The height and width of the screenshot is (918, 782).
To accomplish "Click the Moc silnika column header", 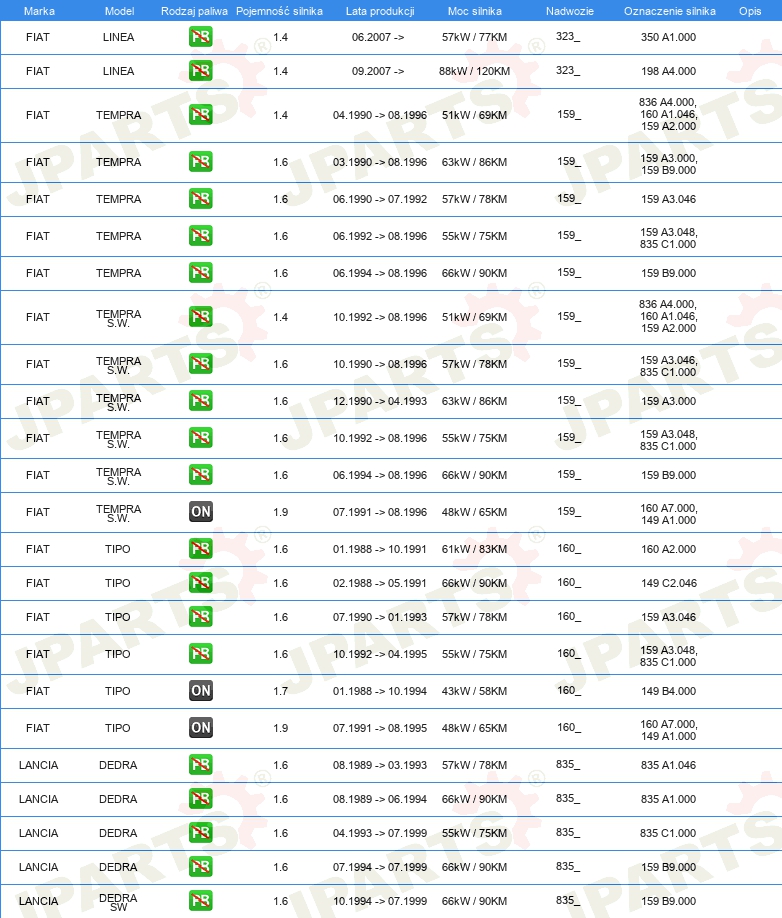I will pyautogui.click(x=475, y=11).
